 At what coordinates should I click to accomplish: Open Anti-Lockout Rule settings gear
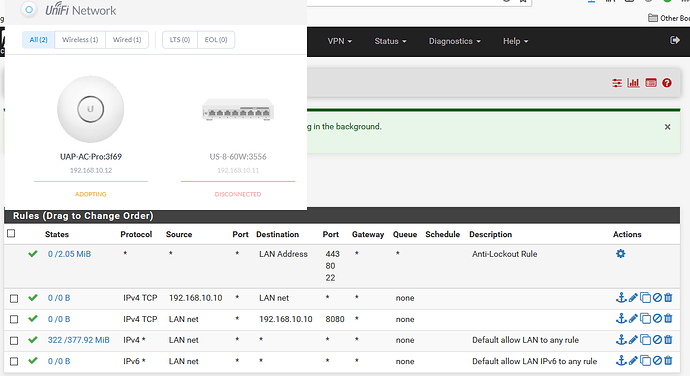click(620, 254)
